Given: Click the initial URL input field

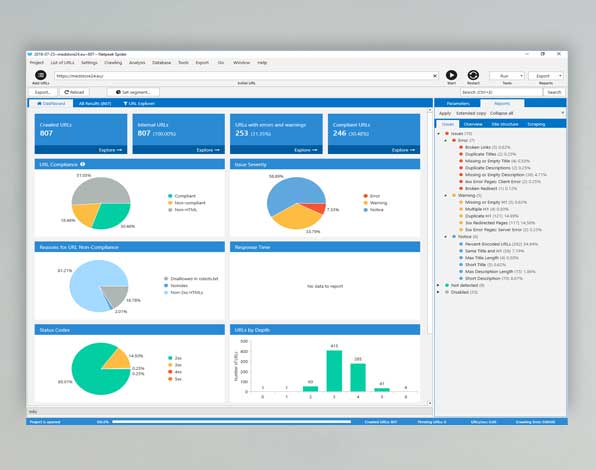Looking at the screenshot, I should tap(246, 76).
